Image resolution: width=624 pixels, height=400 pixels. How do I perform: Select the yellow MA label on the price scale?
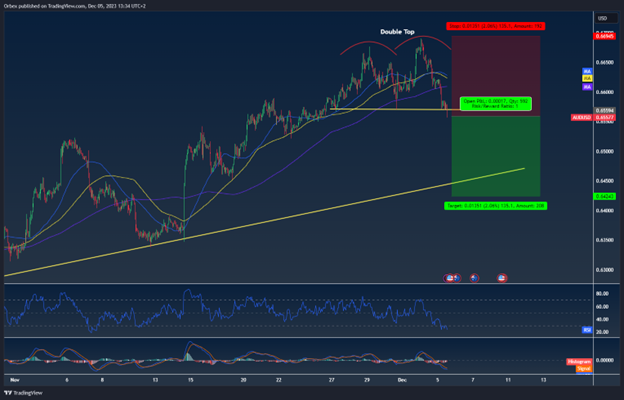[587, 78]
